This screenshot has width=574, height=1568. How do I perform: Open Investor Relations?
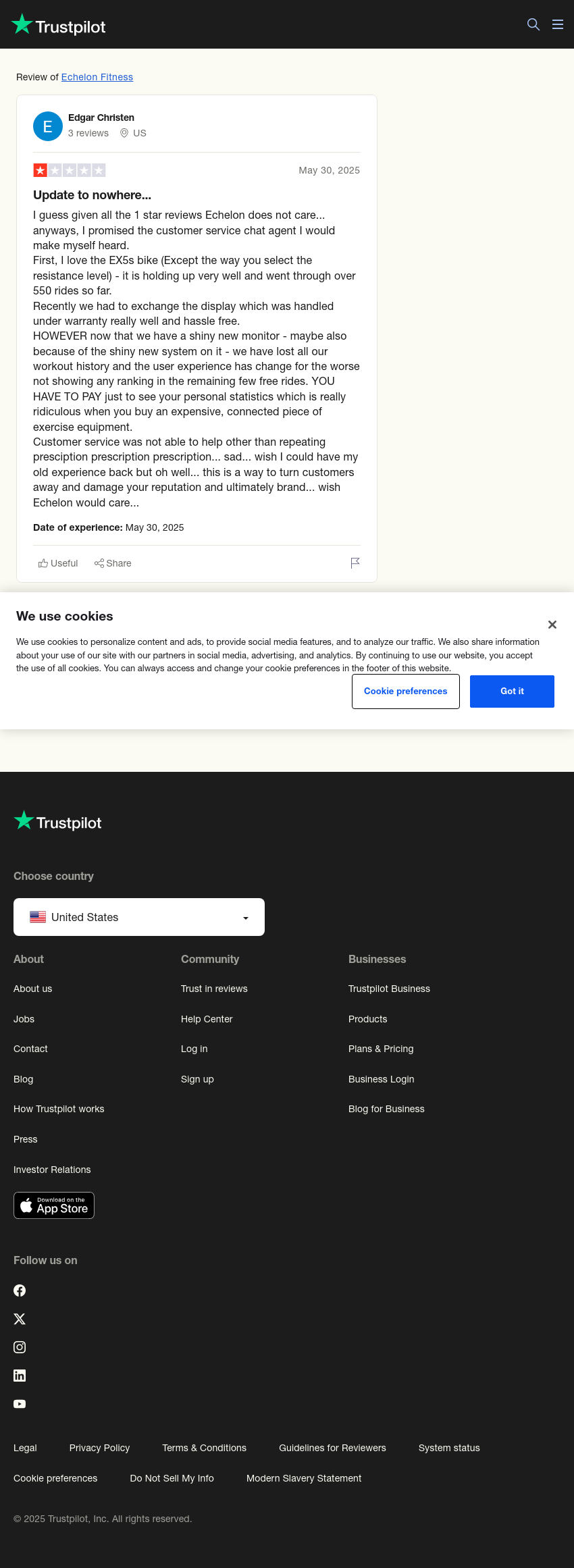click(x=52, y=1170)
